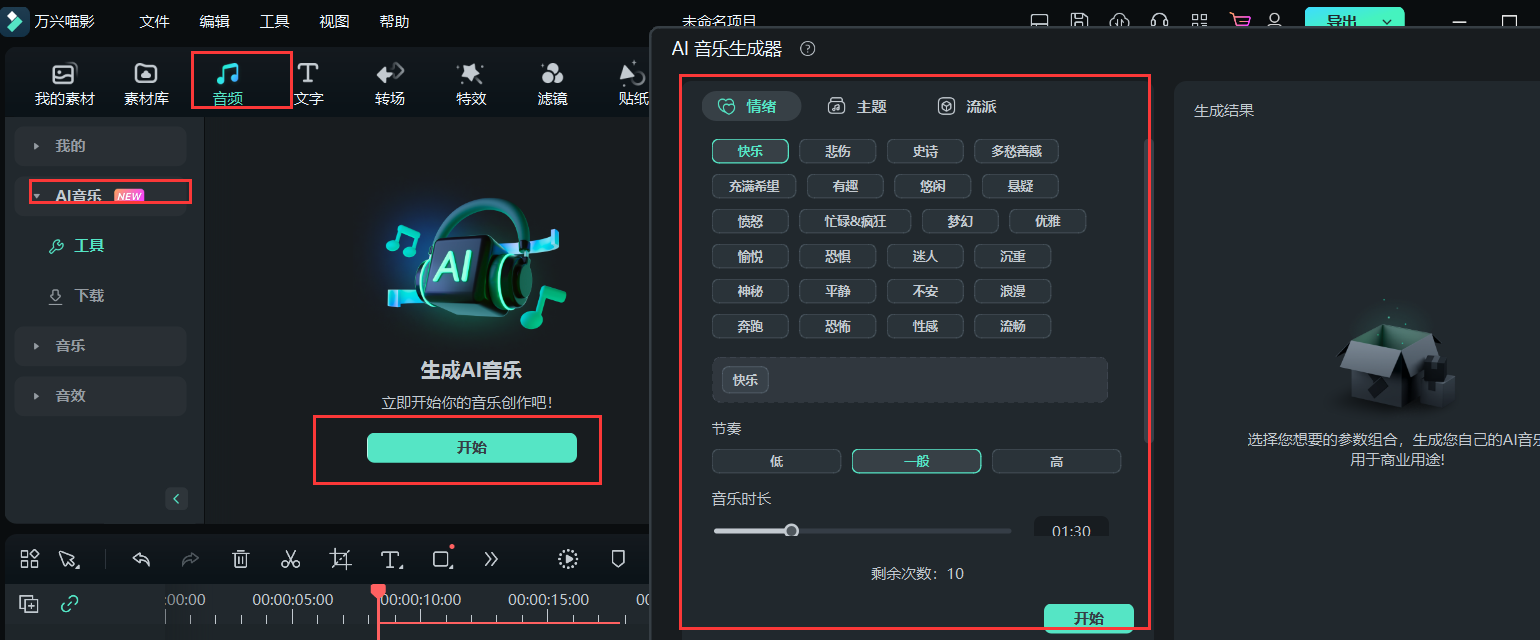1540x640 pixels.
Task: Switch to the 主题 tab
Action: 871,106
